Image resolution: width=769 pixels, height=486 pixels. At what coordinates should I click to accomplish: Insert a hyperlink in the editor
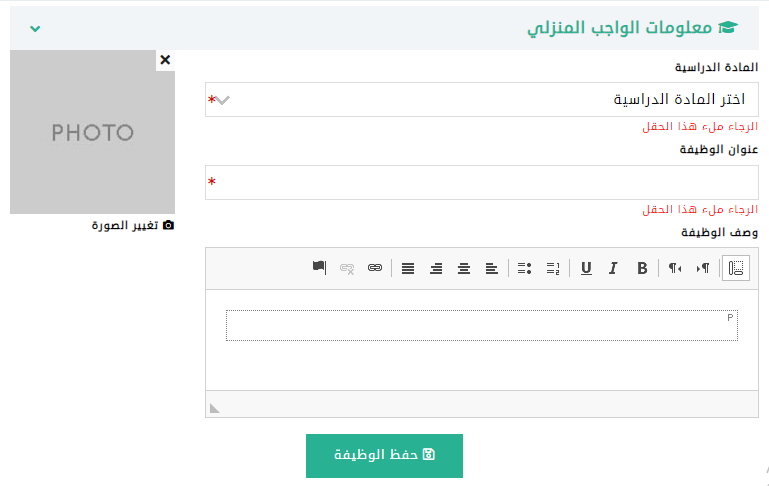tap(375, 268)
